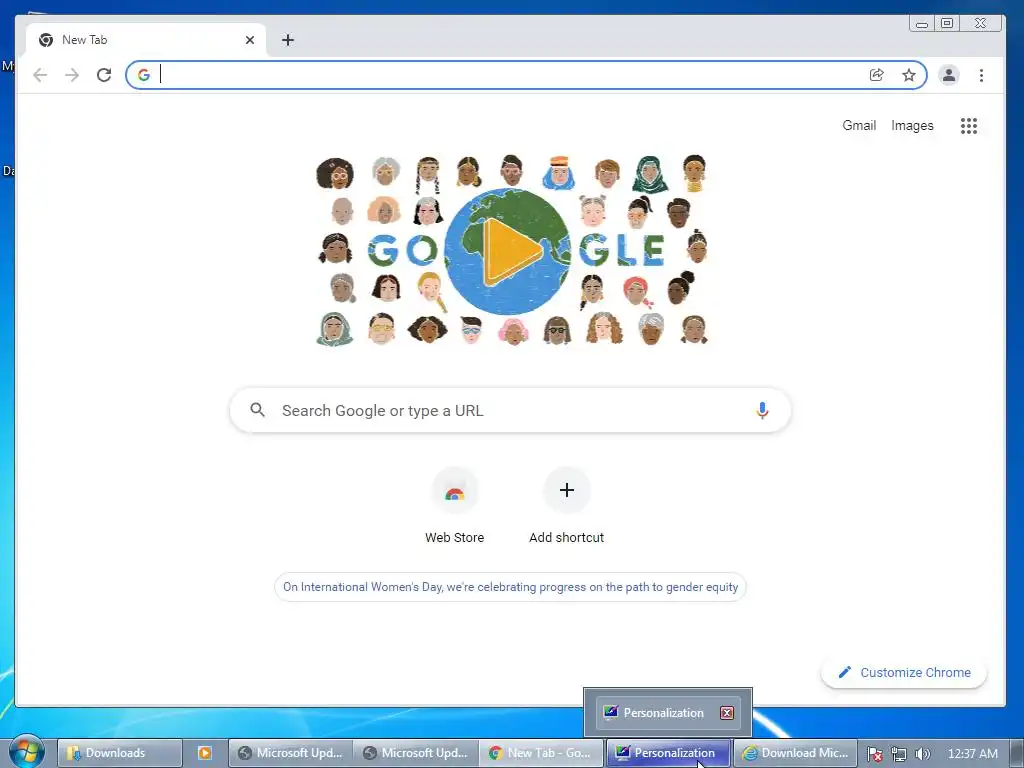Open the International Women's Day promo link
This screenshot has height=768, width=1024.
tap(510, 587)
